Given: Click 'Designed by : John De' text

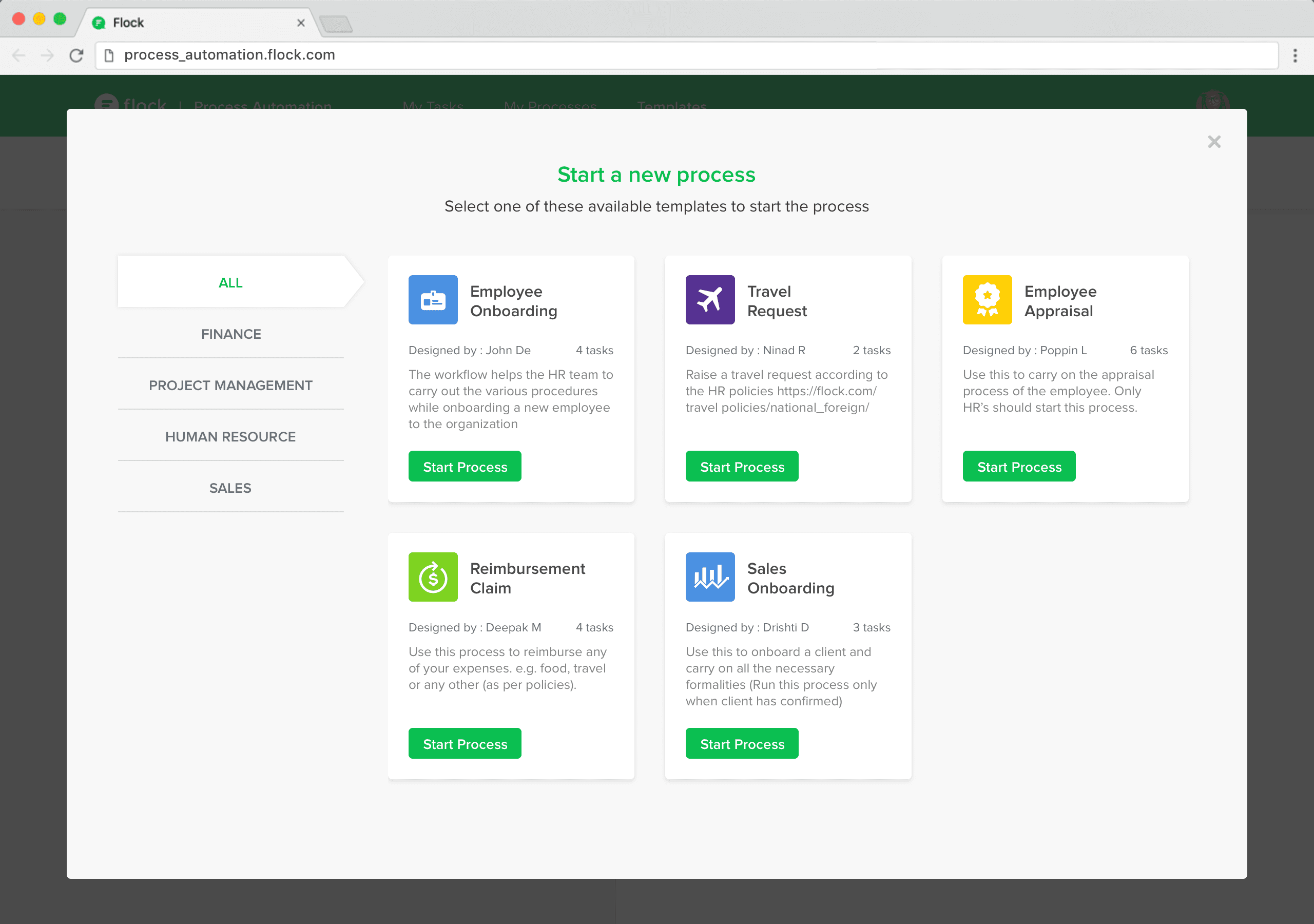Looking at the screenshot, I should pos(469,351).
